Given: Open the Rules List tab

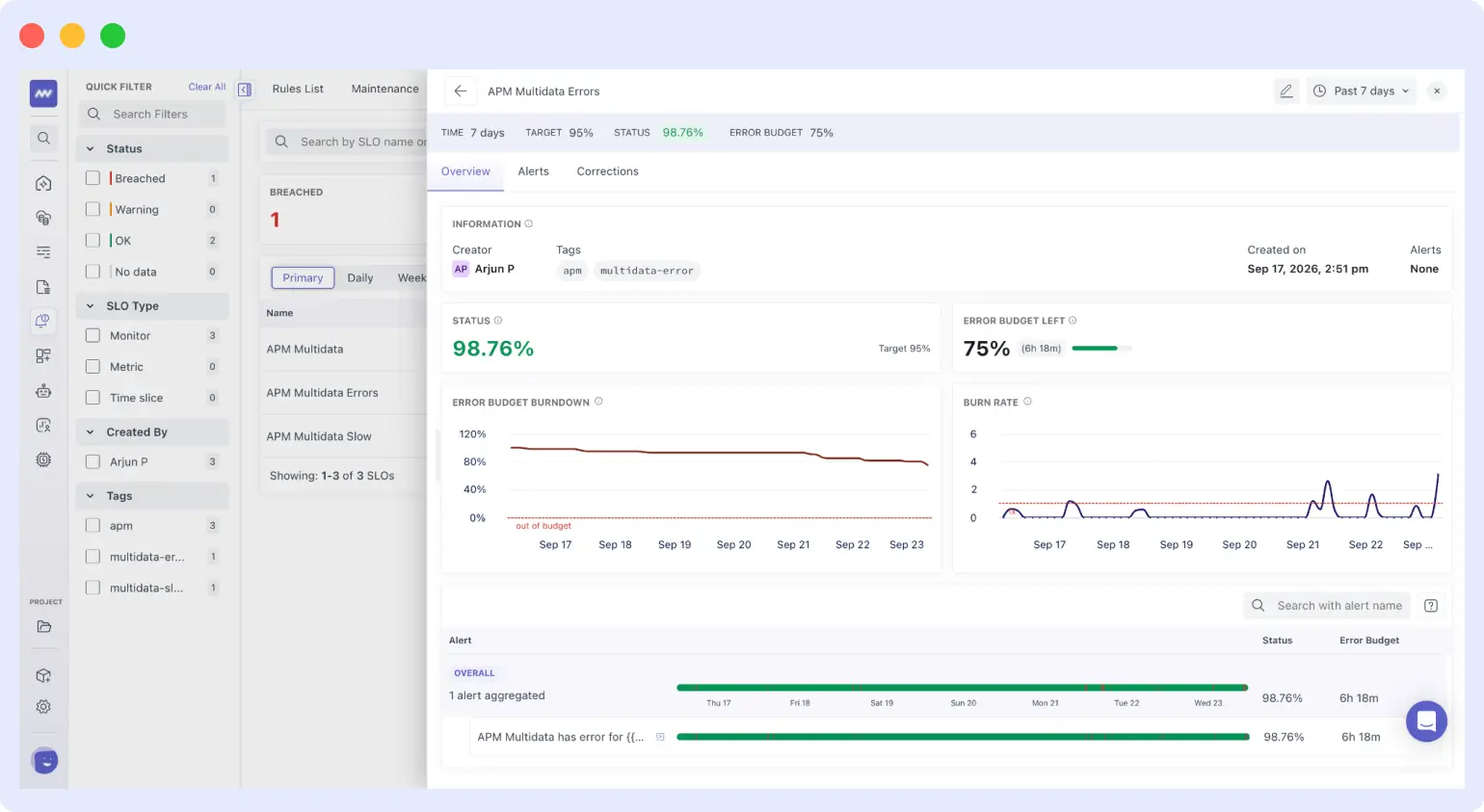Looking at the screenshot, I should click(x=298, y=89).
